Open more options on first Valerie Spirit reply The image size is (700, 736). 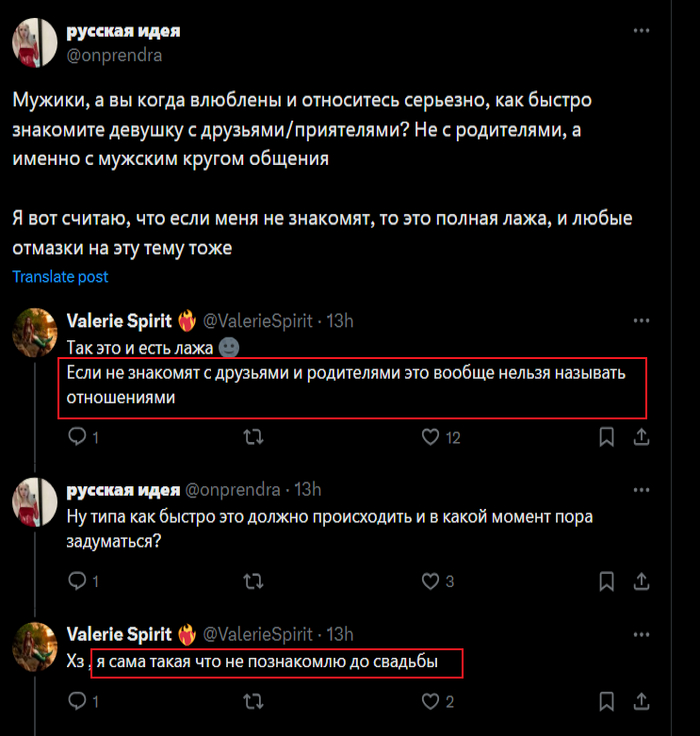tap(641, 321)
